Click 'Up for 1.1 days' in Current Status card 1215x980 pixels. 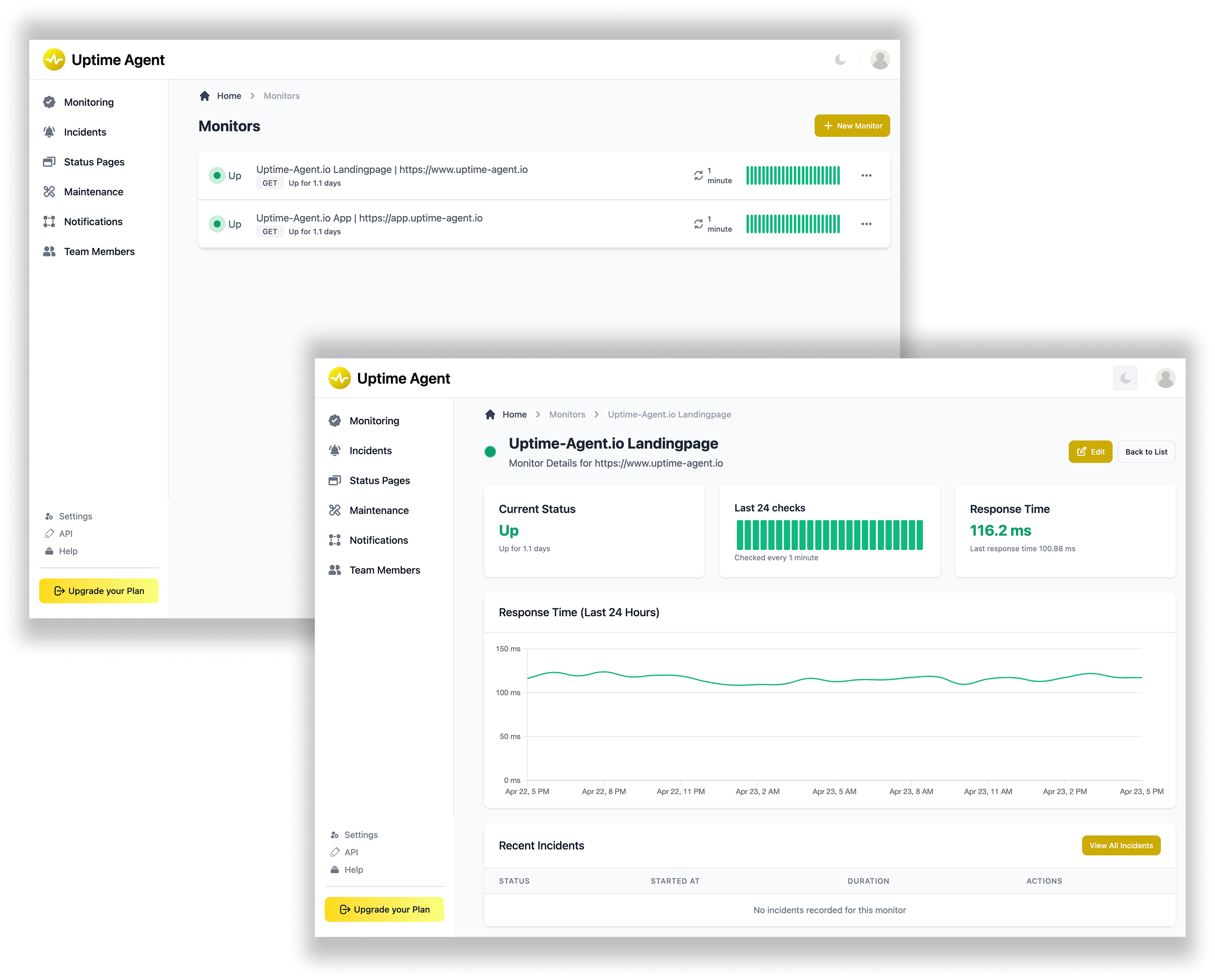click(x=524, y=549)
